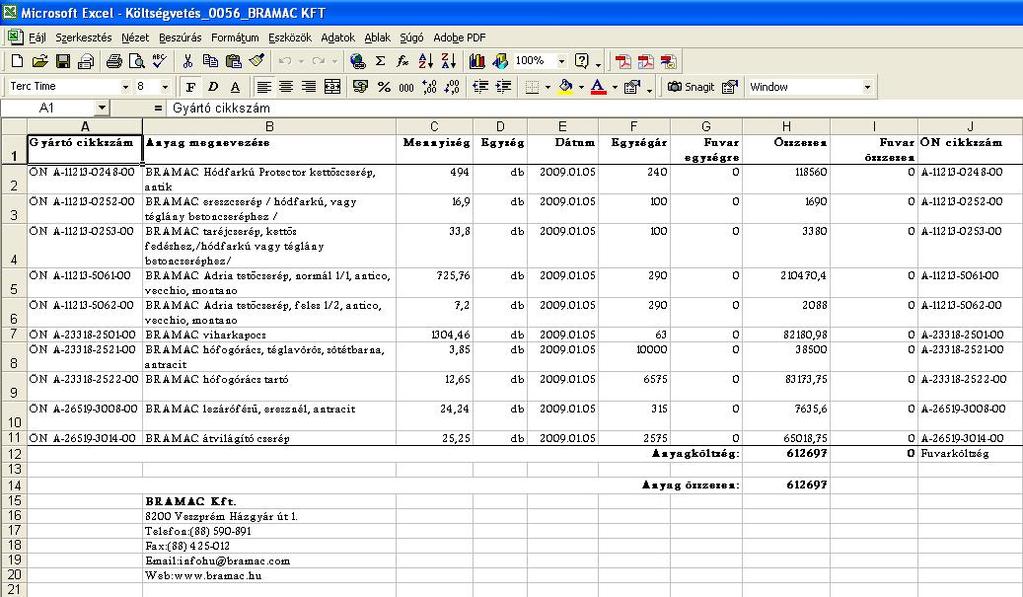Open the borders dropdown arrow
This screenshot has width=1023, height=597.
[547, 87]
